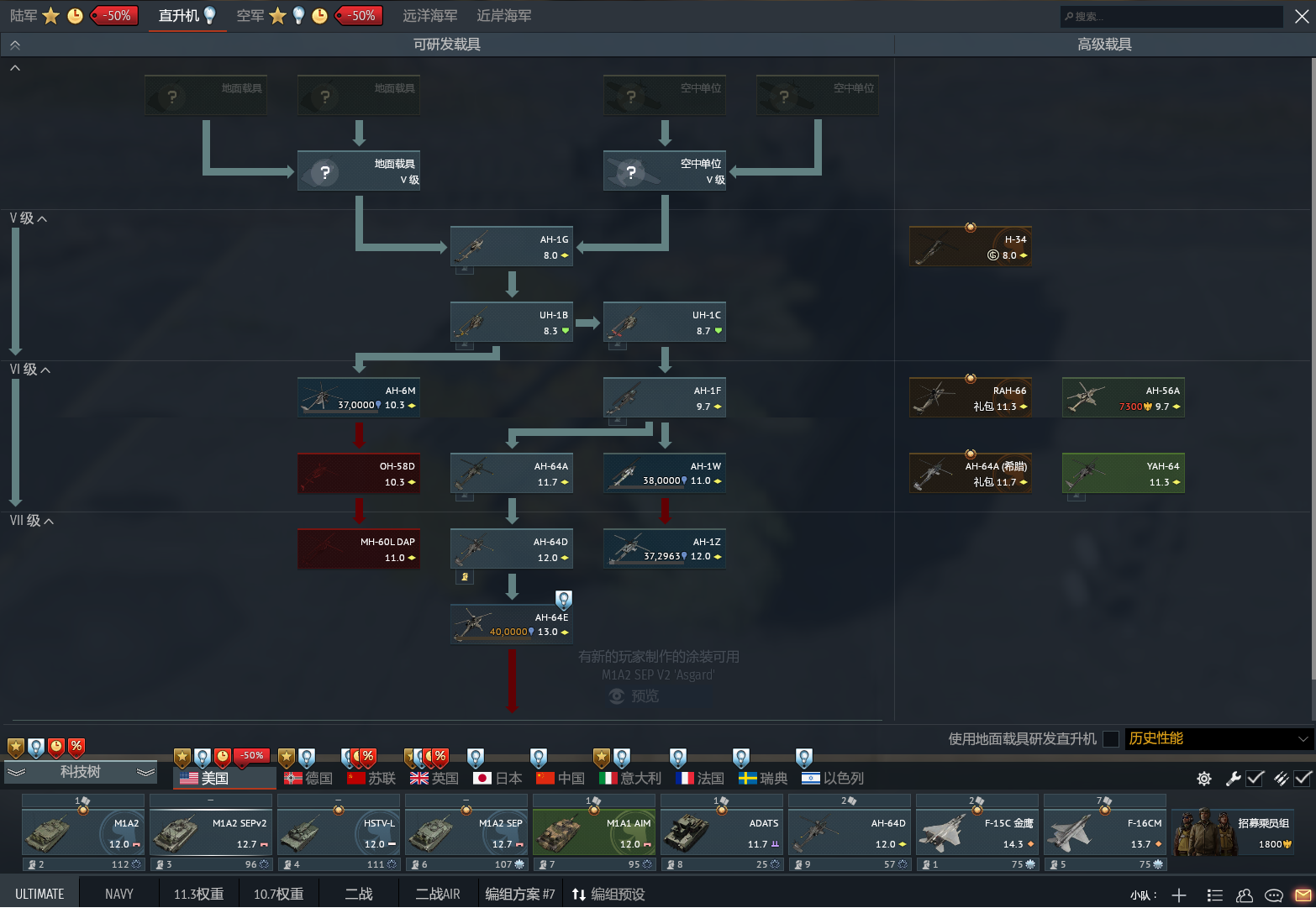This screenshot has height=908, width=1316.
Task: Enable 使用地面载具研发直升机 checkbox
Action: click(x=1111, y=739)
